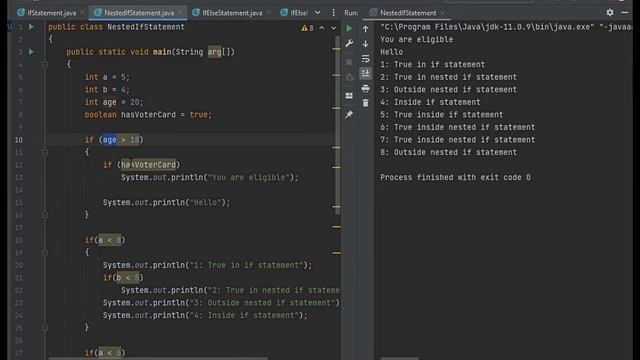
Task: Clear all console output with trash icon
Action: click(x=365, y=103)
